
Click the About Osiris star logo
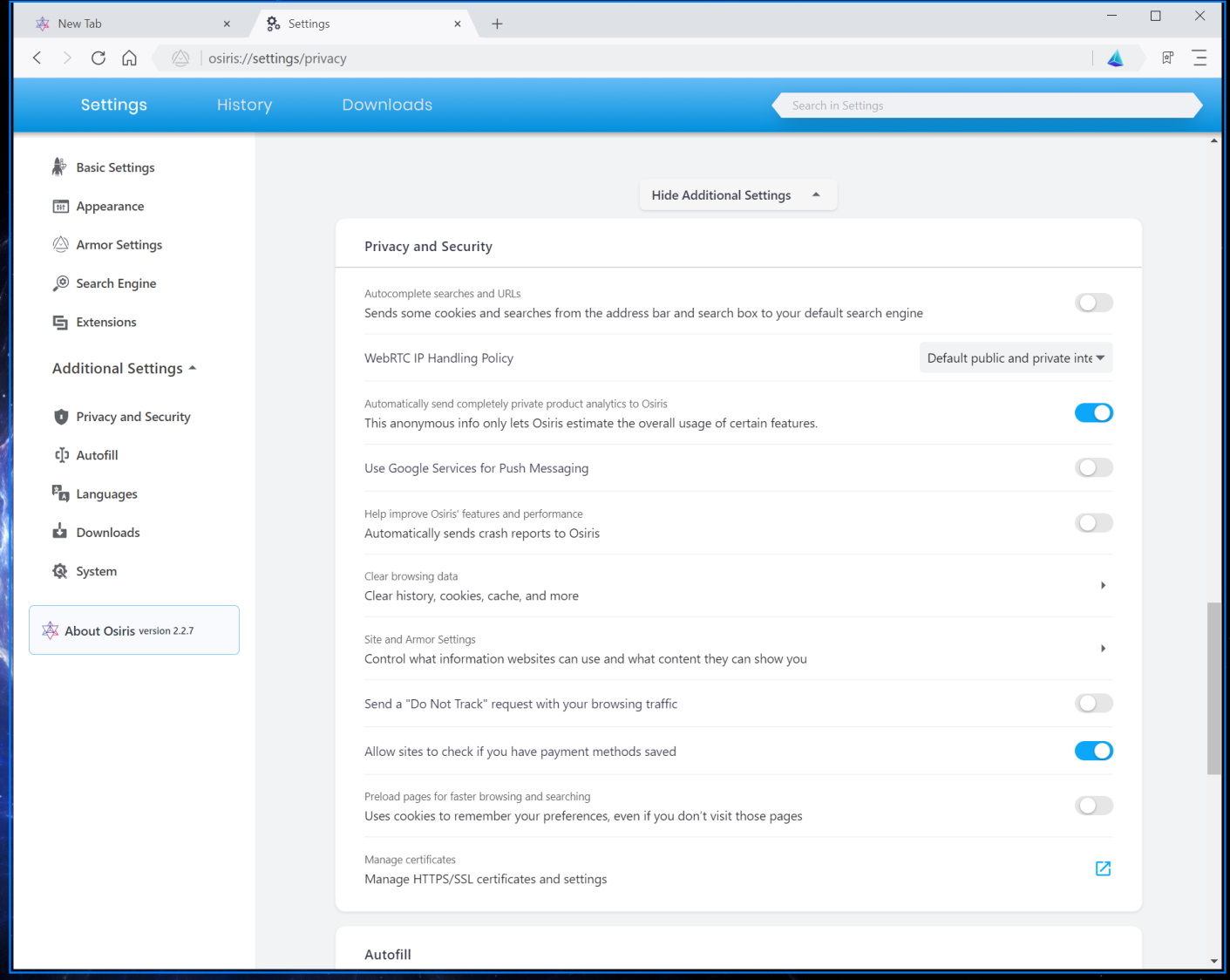coord(51,630)
